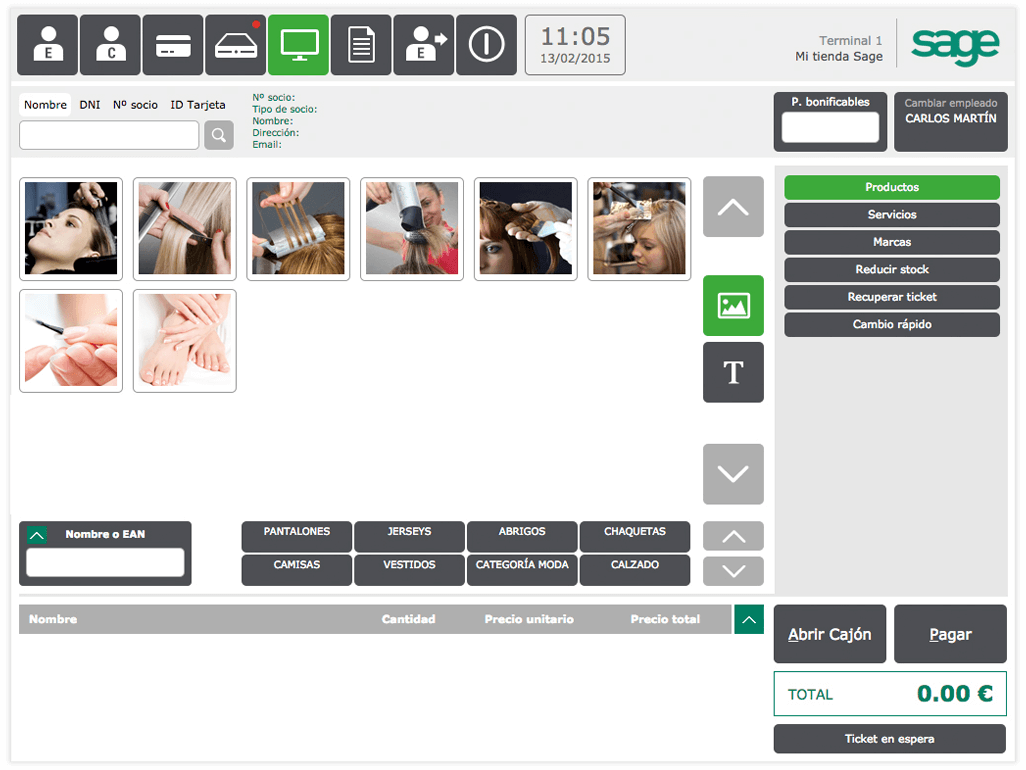
Task: Select the PANTALONES category
Action: pyautogui.click(x=296, y=536)
